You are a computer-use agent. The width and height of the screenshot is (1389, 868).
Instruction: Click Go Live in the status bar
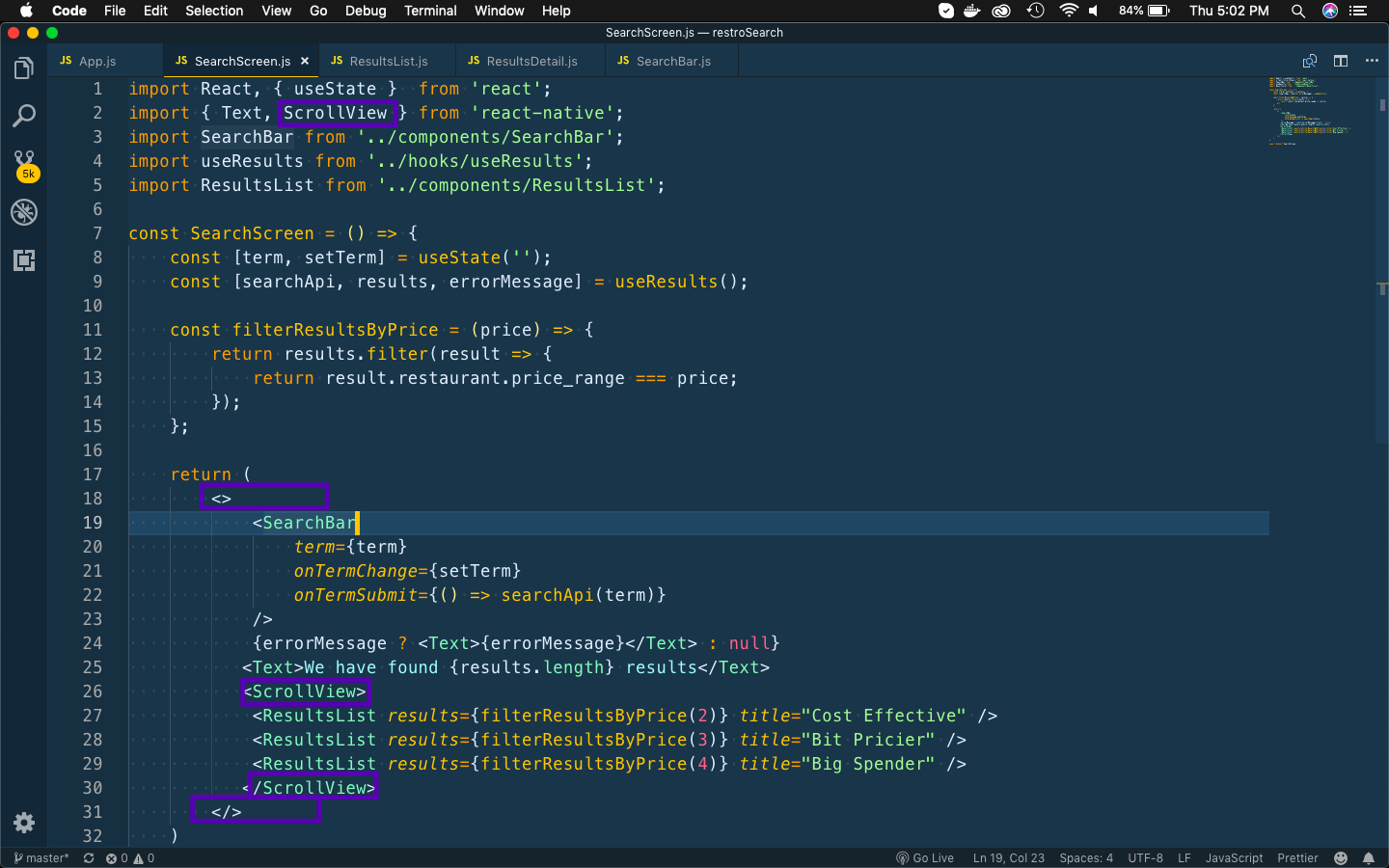pyautogui.click(x=925, y=857)
